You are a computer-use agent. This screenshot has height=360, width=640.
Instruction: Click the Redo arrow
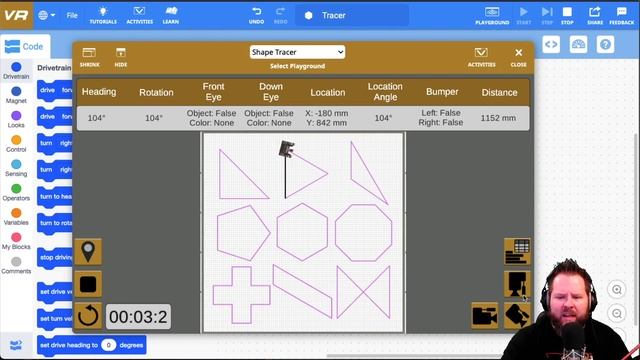[280, 15]
